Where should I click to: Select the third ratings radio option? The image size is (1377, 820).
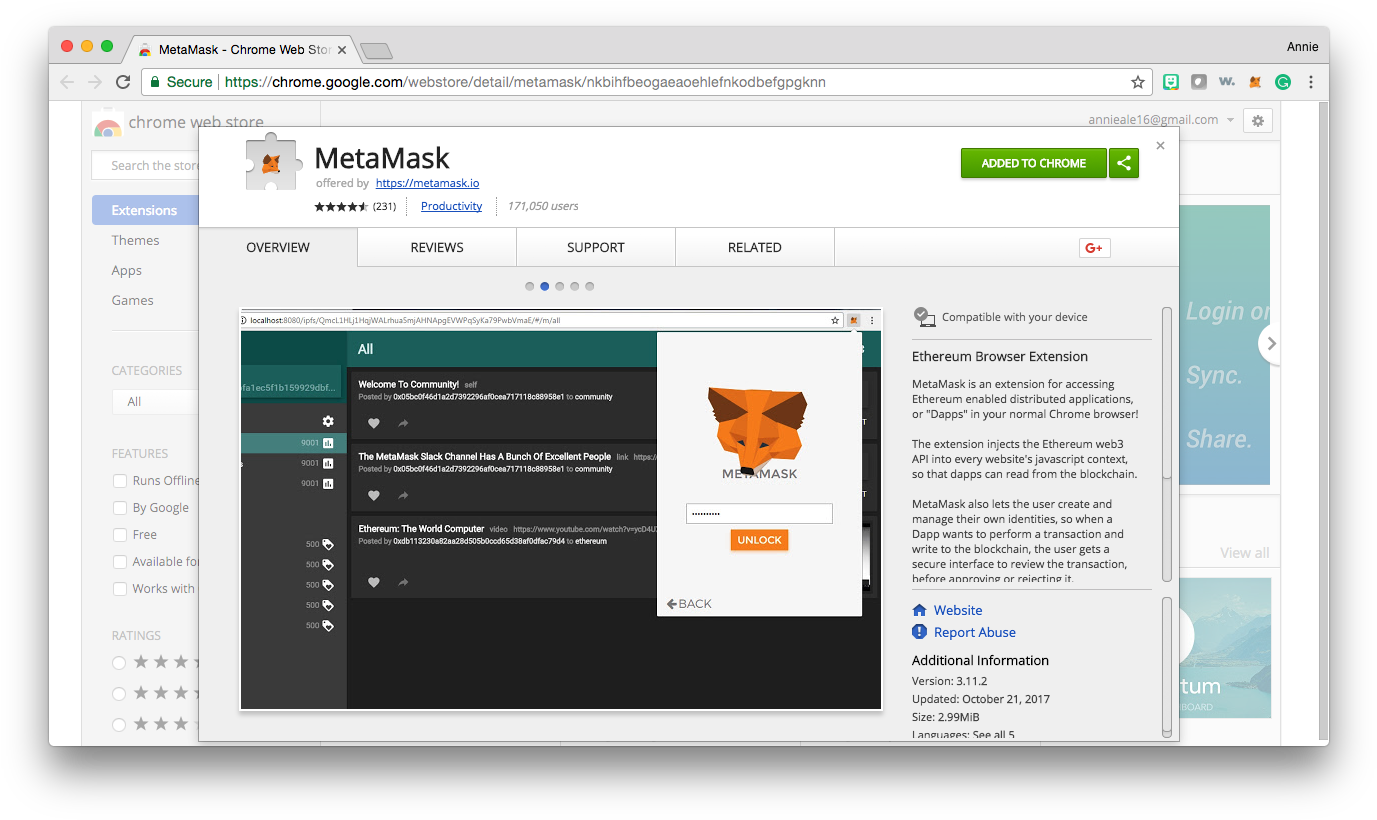point(119,724)
